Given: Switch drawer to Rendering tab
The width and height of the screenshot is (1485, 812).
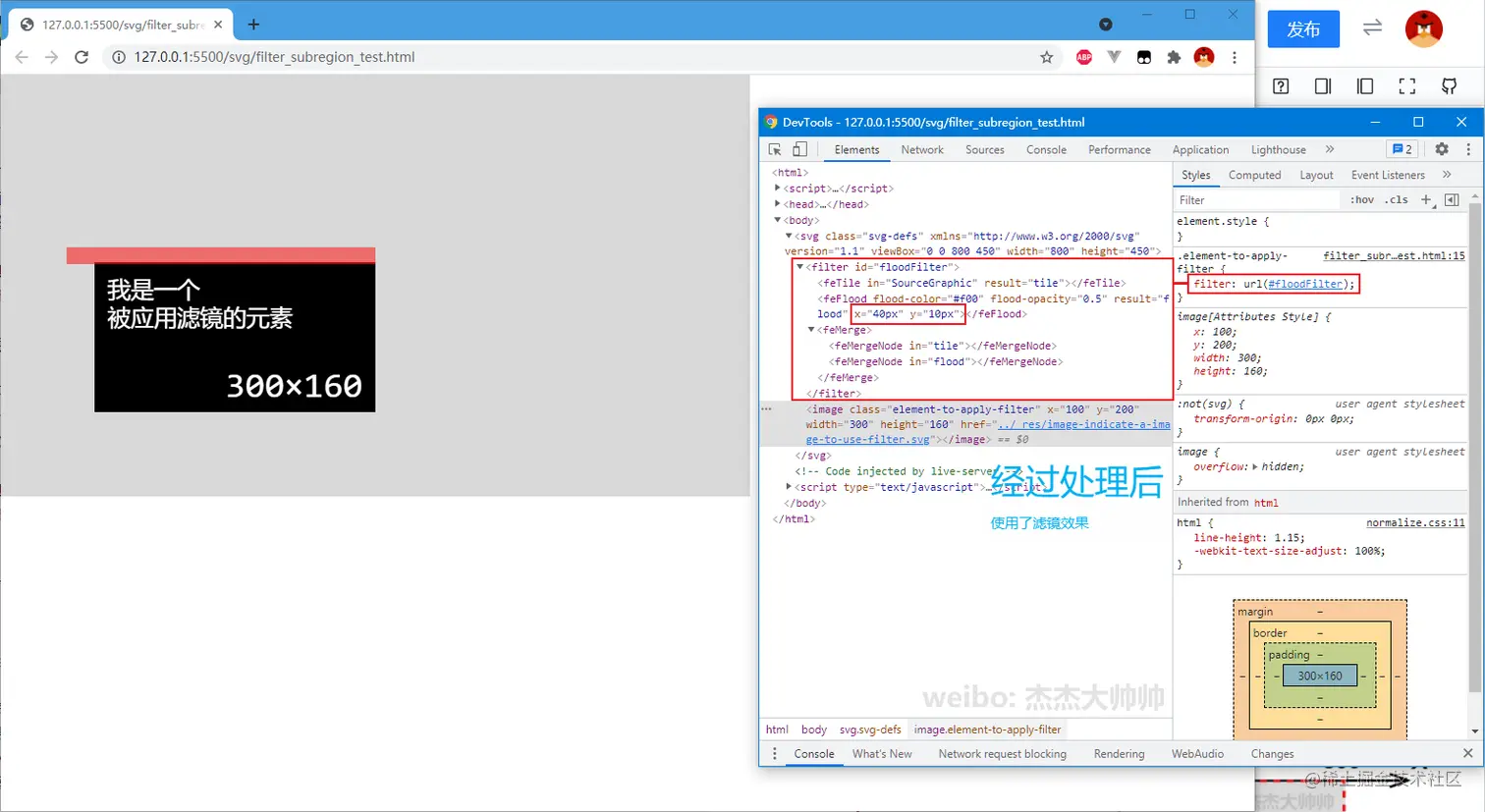Looking at the screenshot, I should click(x=1119, y=753).
